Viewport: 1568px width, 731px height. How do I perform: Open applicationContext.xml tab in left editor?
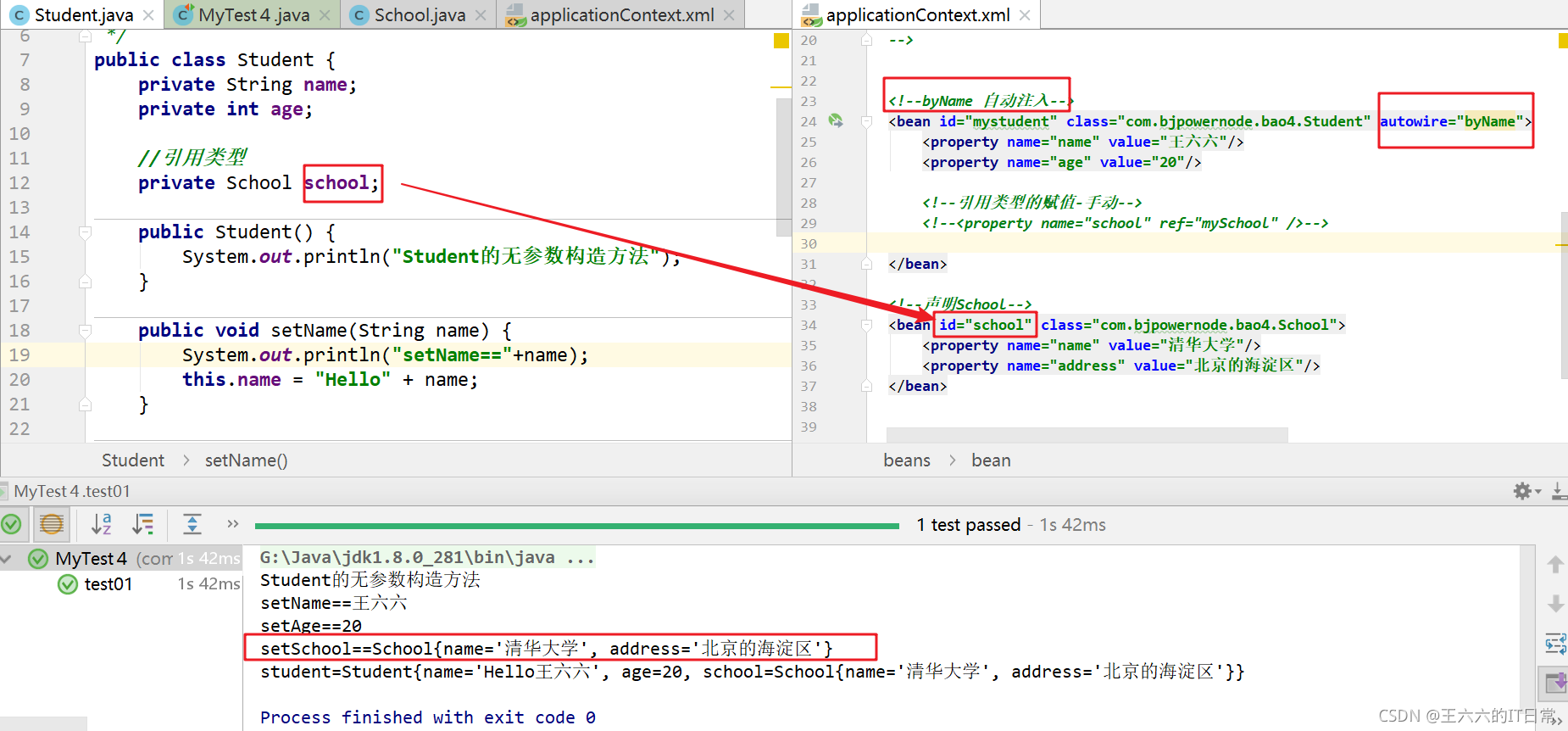pyautogui.click(x=621, y=15)
